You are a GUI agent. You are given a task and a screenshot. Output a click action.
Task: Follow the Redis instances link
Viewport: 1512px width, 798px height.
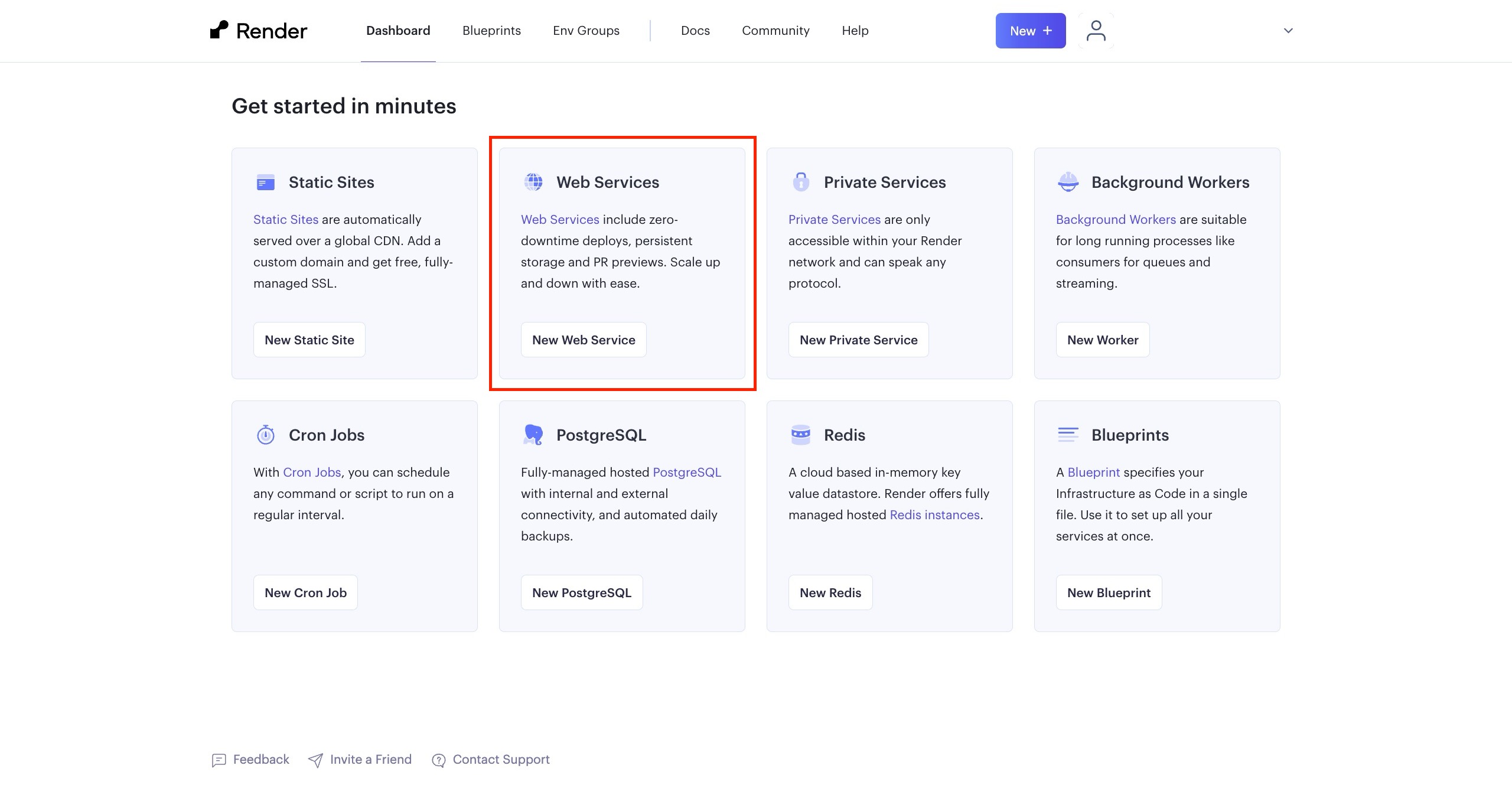[x=935, y=514]
